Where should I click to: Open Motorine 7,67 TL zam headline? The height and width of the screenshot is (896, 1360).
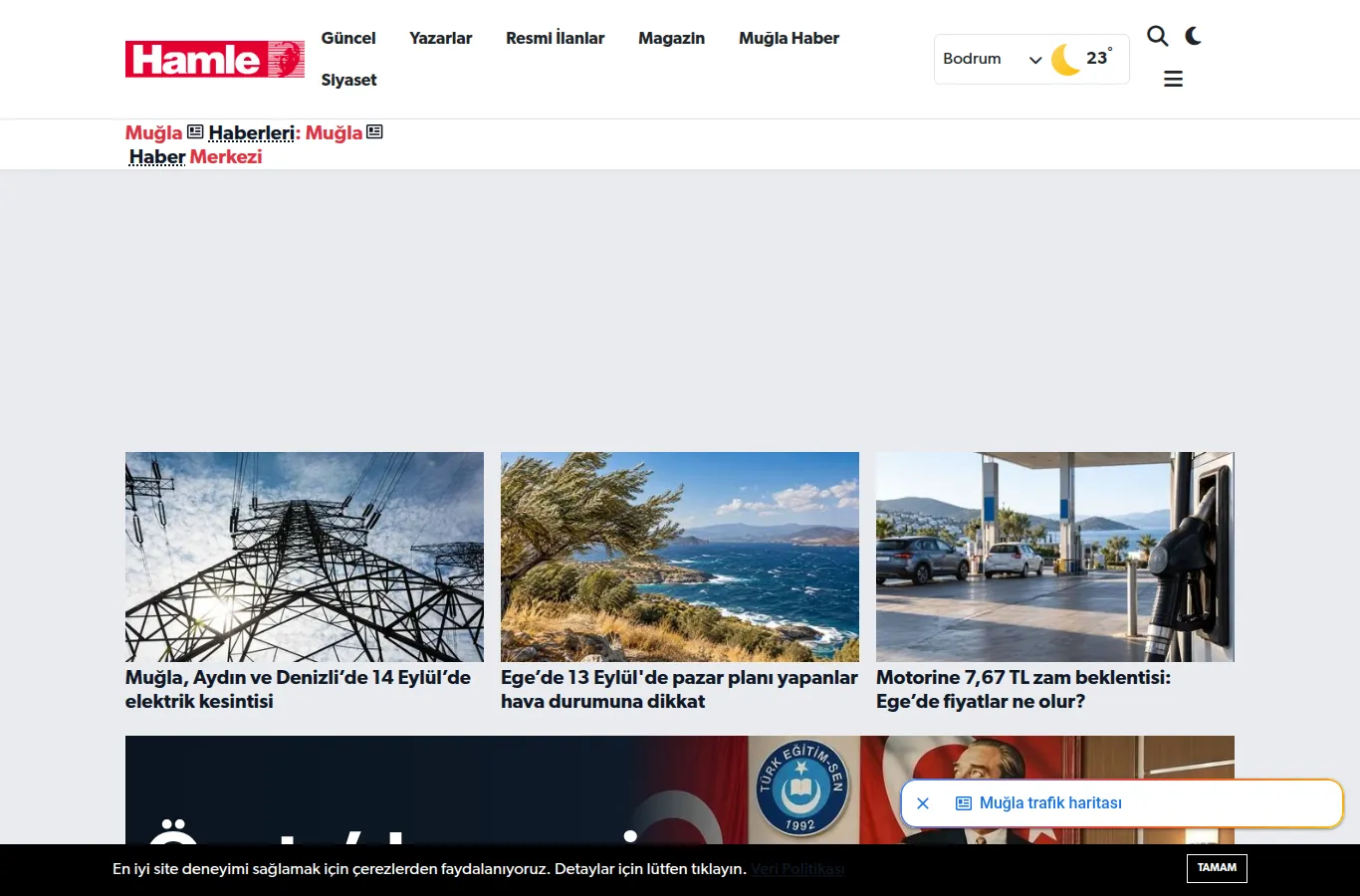click(1023, 689)
